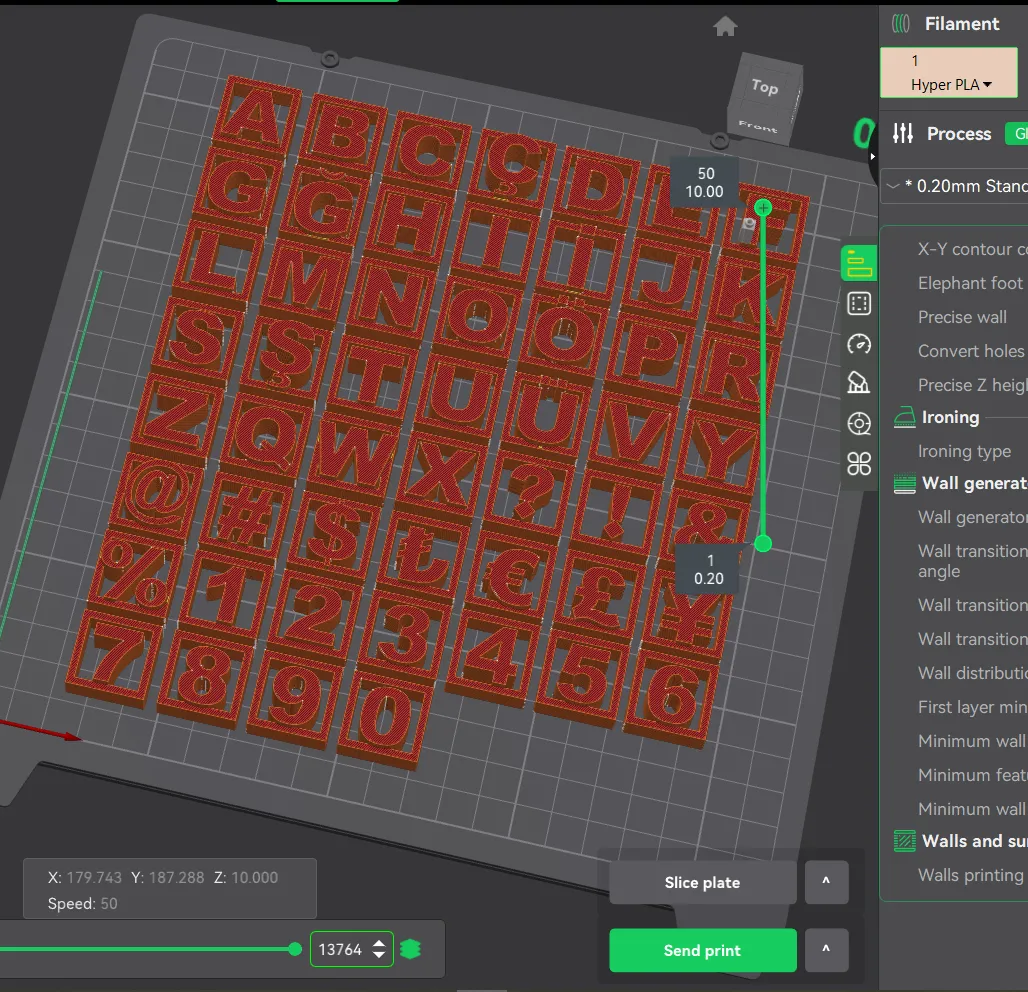Image resolution: width=1028 pixels, height=992 pixels.
Task: Select the X-Y contour setting row
Action: click(973, 249)
